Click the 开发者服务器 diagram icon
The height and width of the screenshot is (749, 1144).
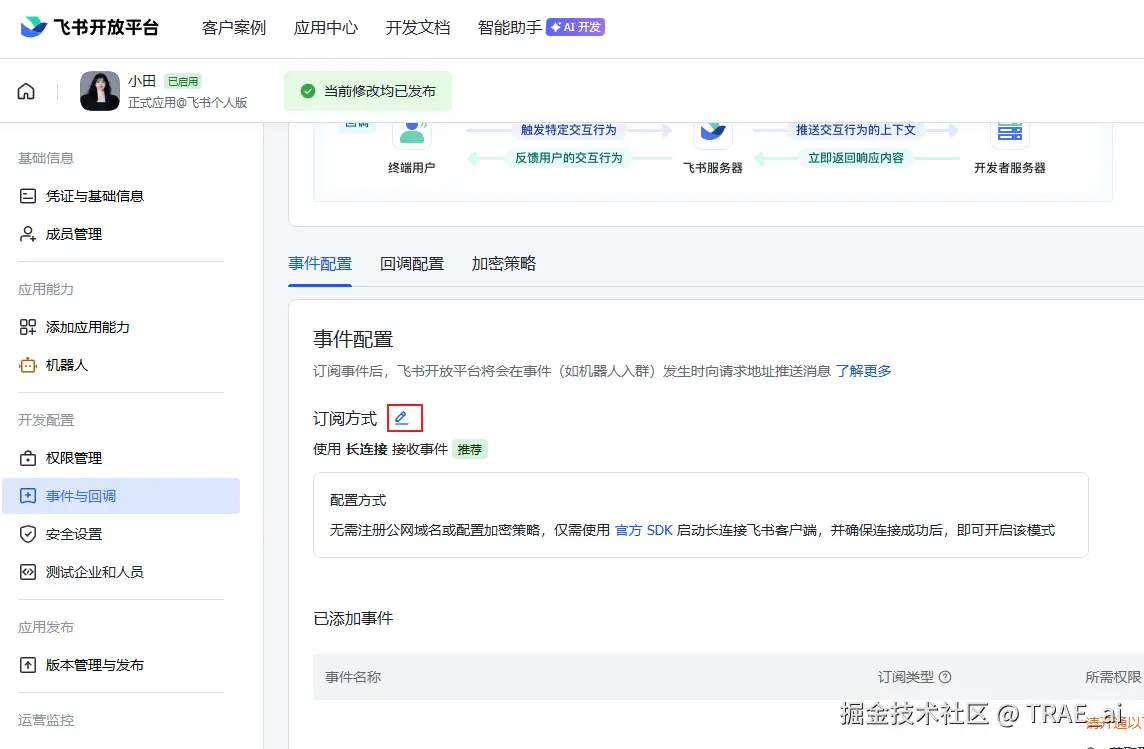[1010, 133]
